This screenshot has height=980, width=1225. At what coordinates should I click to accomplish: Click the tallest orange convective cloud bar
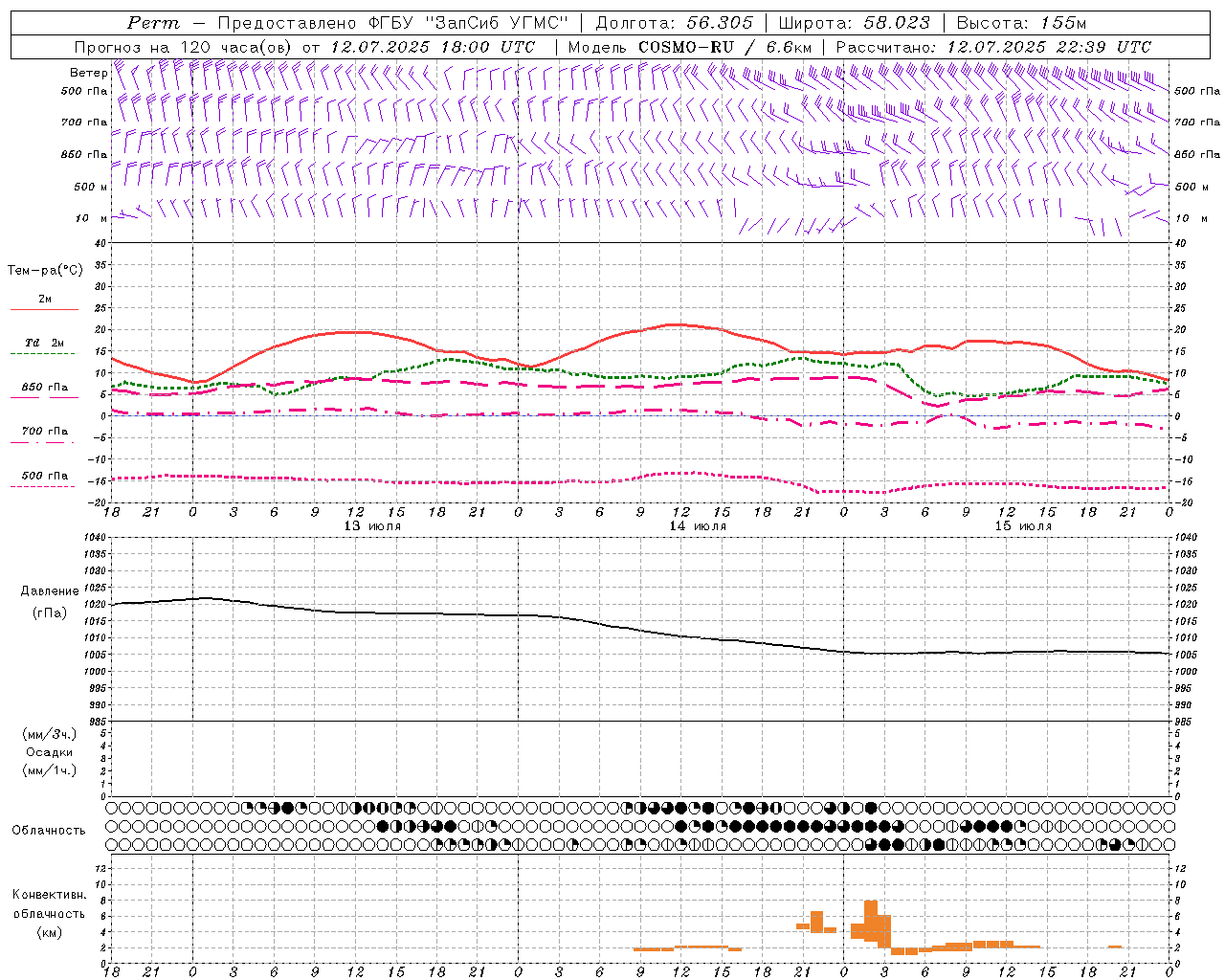click(x=871, y=923)
